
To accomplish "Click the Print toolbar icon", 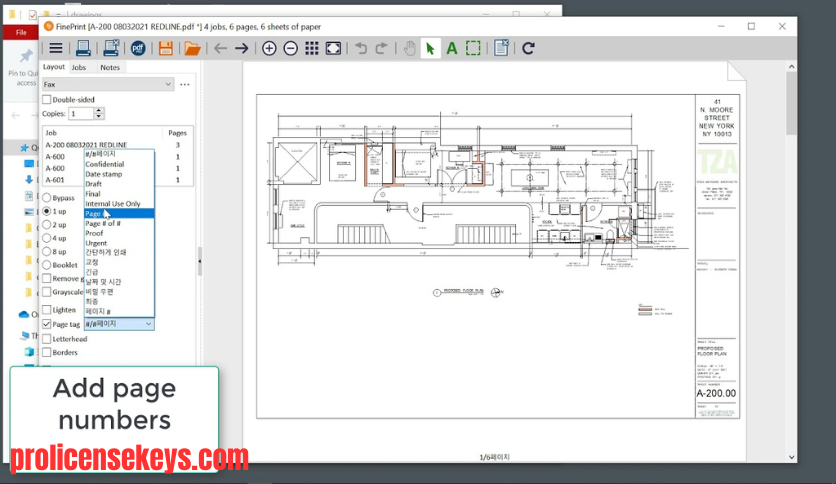I will (83, 49).
